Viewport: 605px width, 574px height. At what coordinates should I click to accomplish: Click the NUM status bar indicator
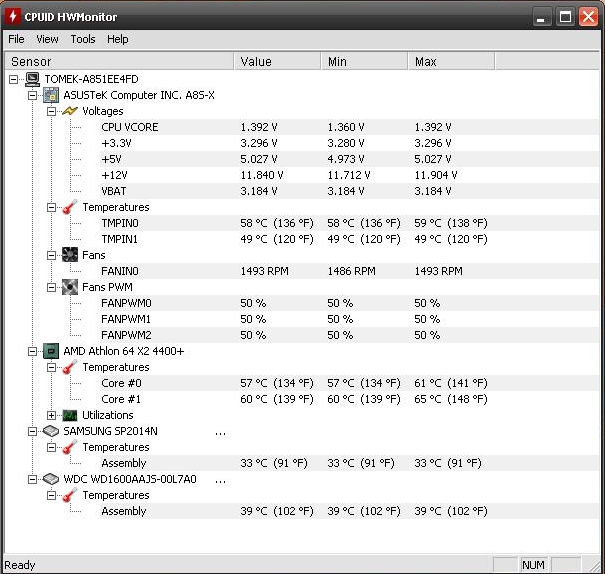pos(533,565)
